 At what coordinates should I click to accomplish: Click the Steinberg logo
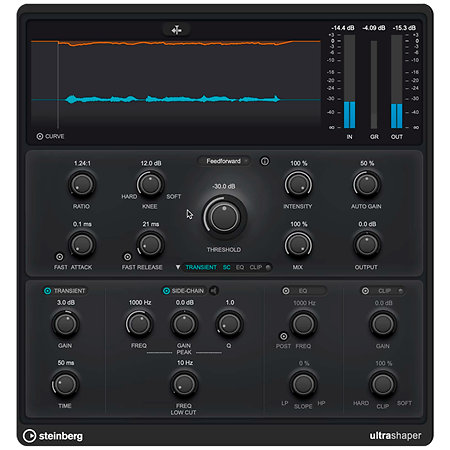coord(53,436)
